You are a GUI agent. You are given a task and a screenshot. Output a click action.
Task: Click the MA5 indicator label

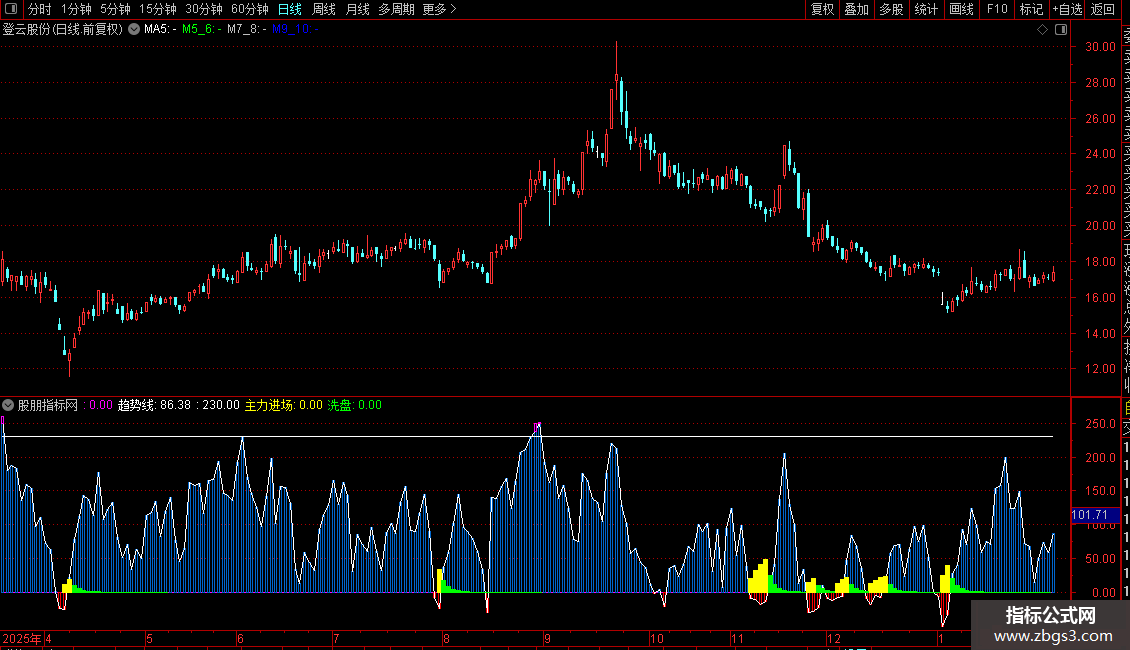pos(160,30)
